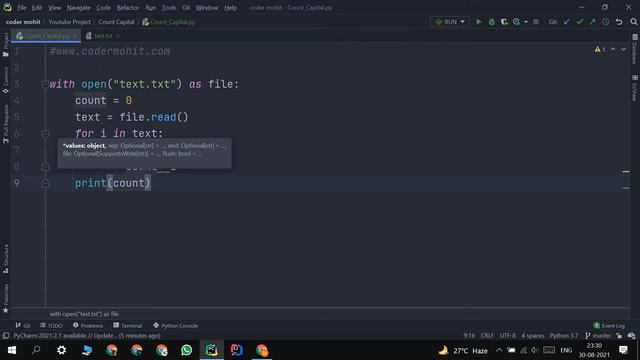Open the Tools menu

pyautogui.click(x=169, y=7)
